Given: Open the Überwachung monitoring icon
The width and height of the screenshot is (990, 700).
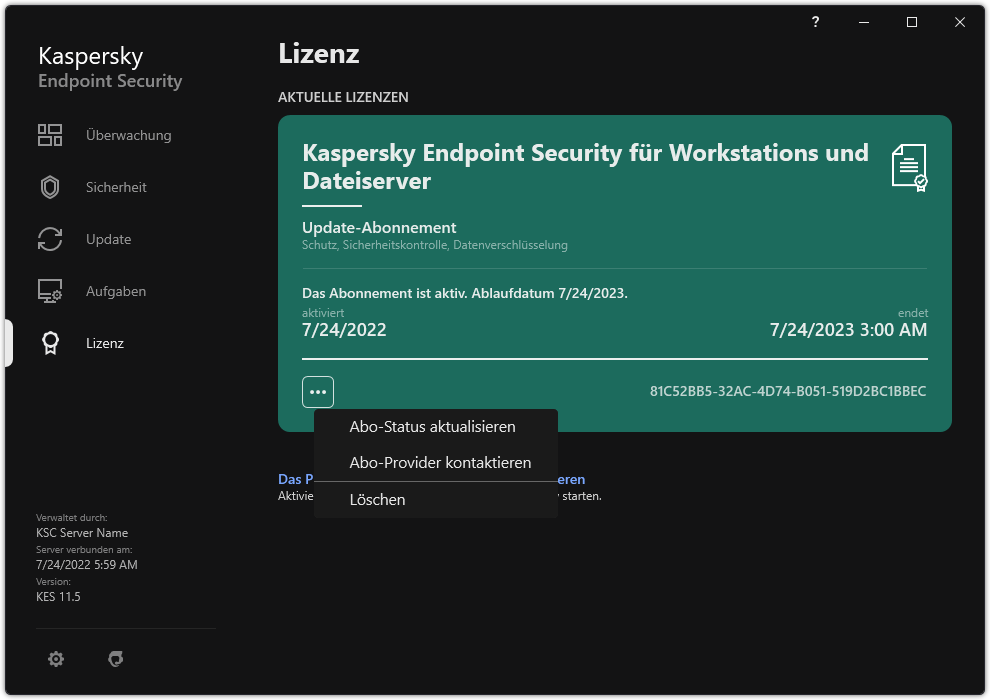Looking at the screenshot, I should pyautogui.click(x=50, y=134).
